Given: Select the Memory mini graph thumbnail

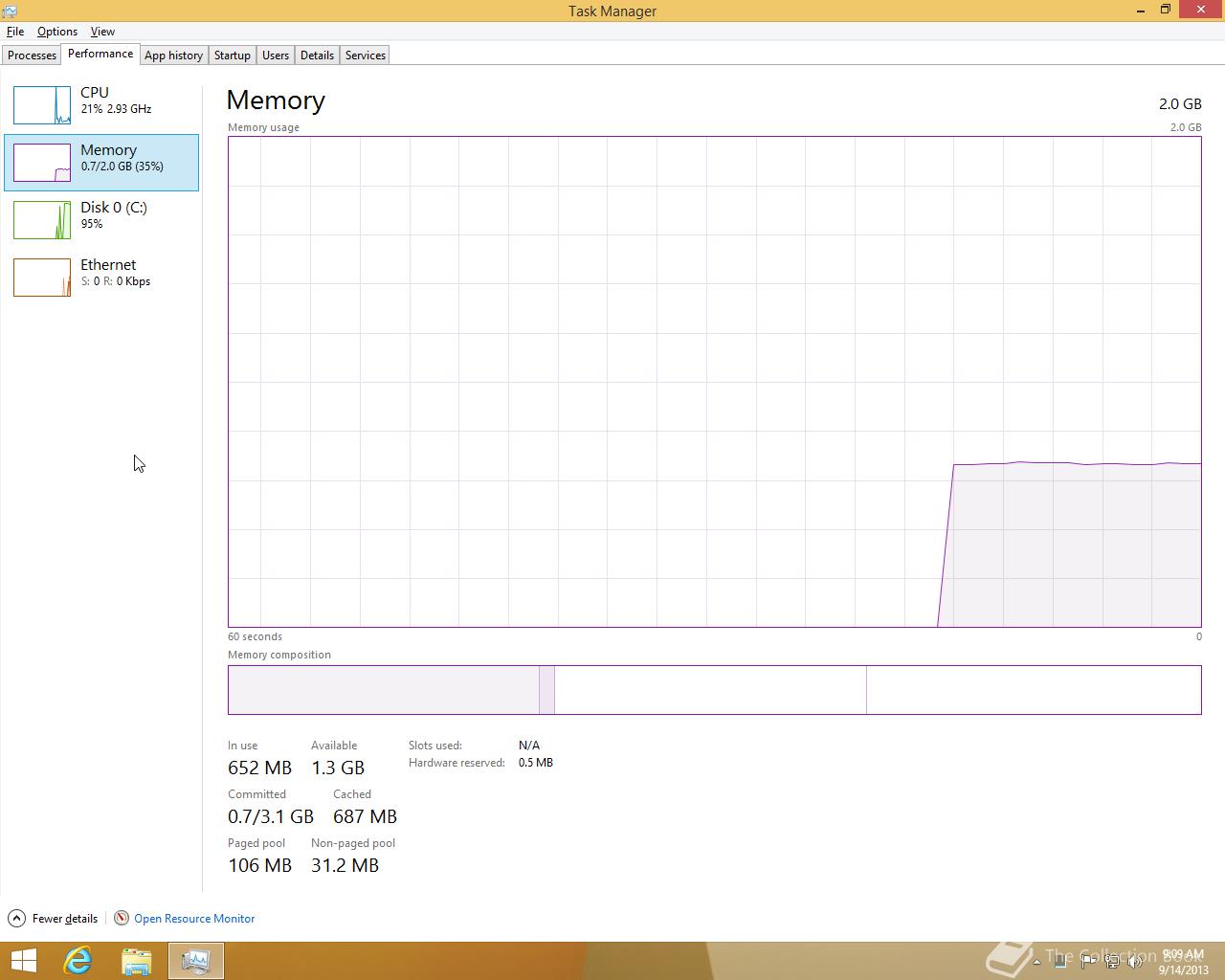Looking at the screenshot, I should (x=42, y=163).
